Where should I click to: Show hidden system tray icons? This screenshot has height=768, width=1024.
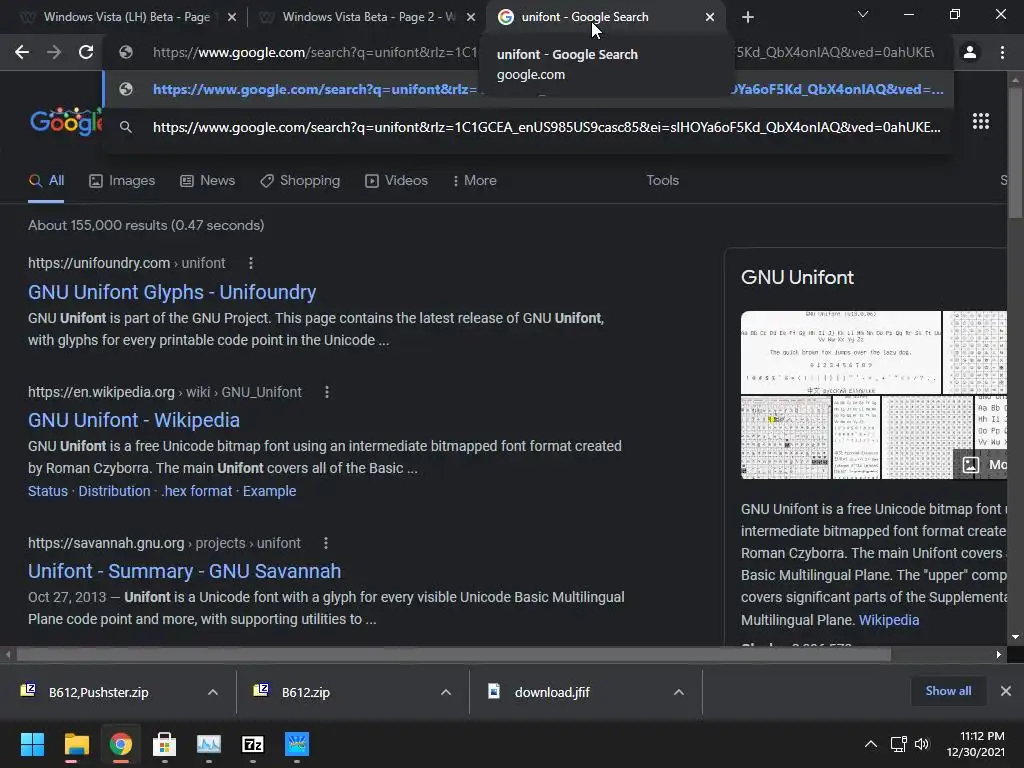(871, 744)
